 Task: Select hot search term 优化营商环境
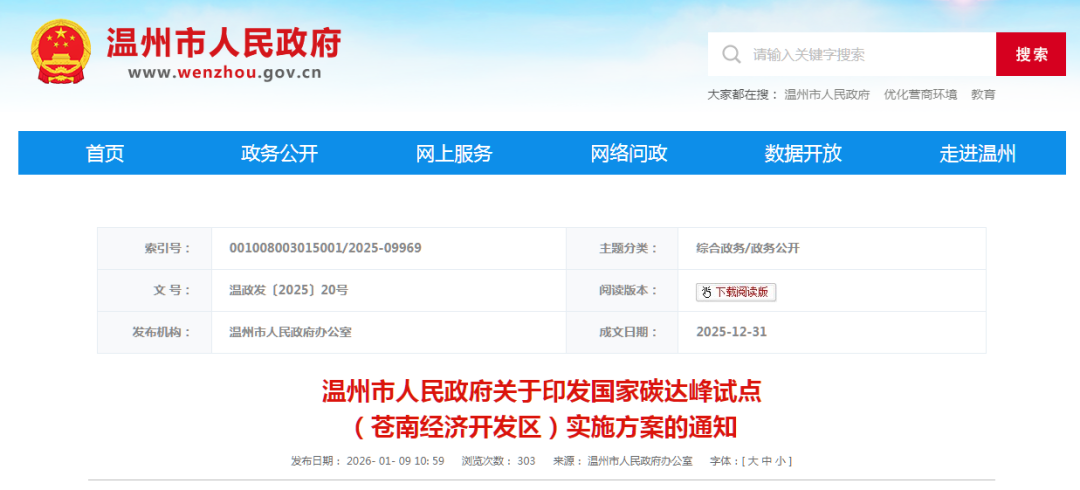pos(920,95)
